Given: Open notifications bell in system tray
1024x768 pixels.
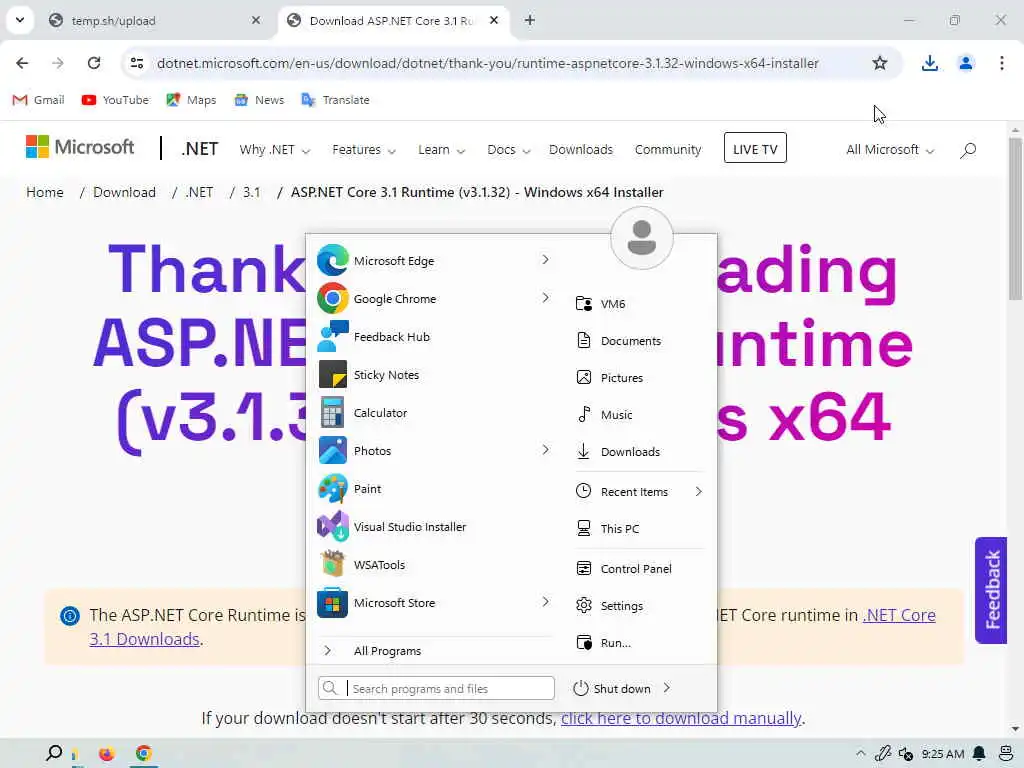Looking at the screenshot, I should click(978, 754).
